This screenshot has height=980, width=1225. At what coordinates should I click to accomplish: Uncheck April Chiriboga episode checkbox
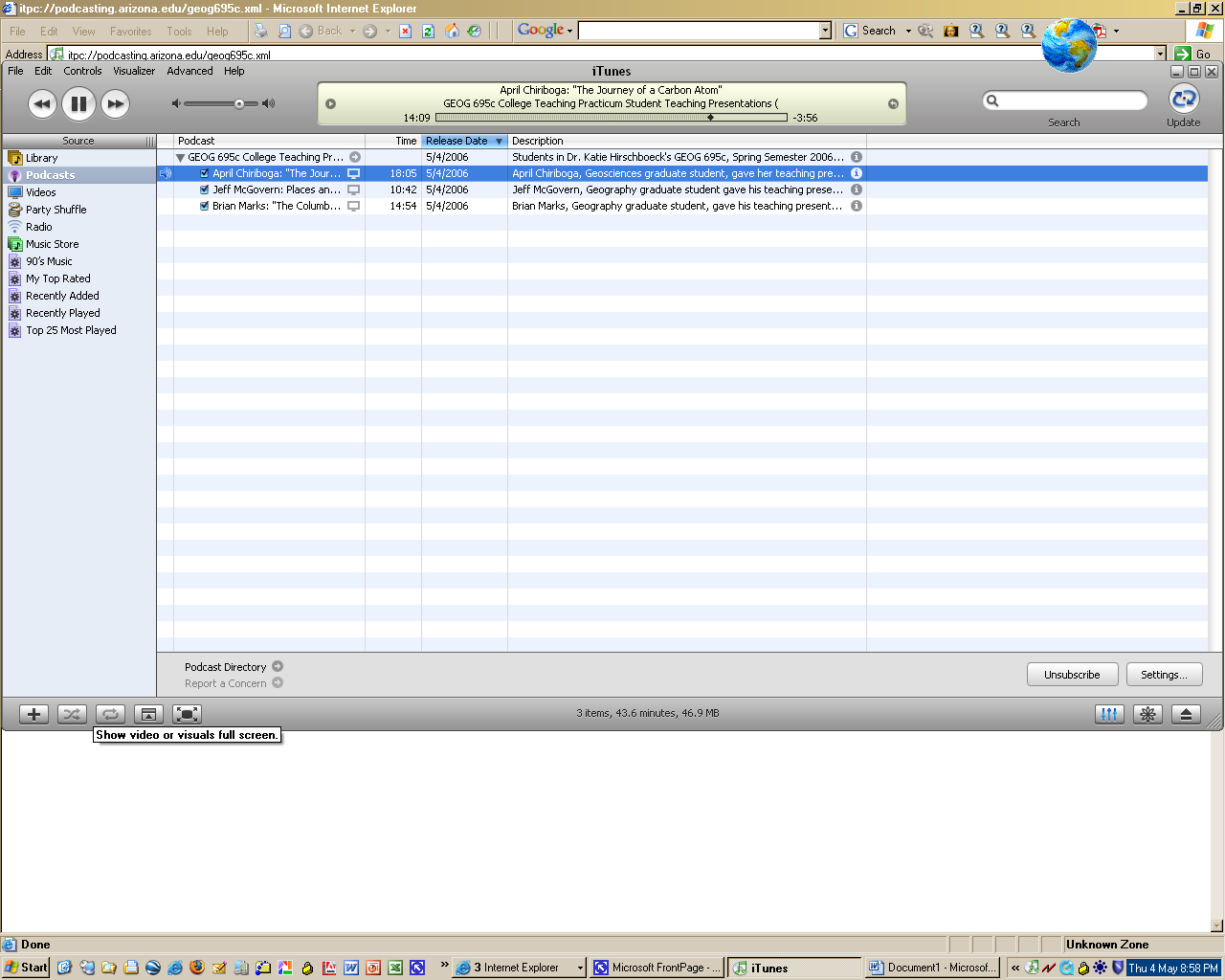pos(205,174)
